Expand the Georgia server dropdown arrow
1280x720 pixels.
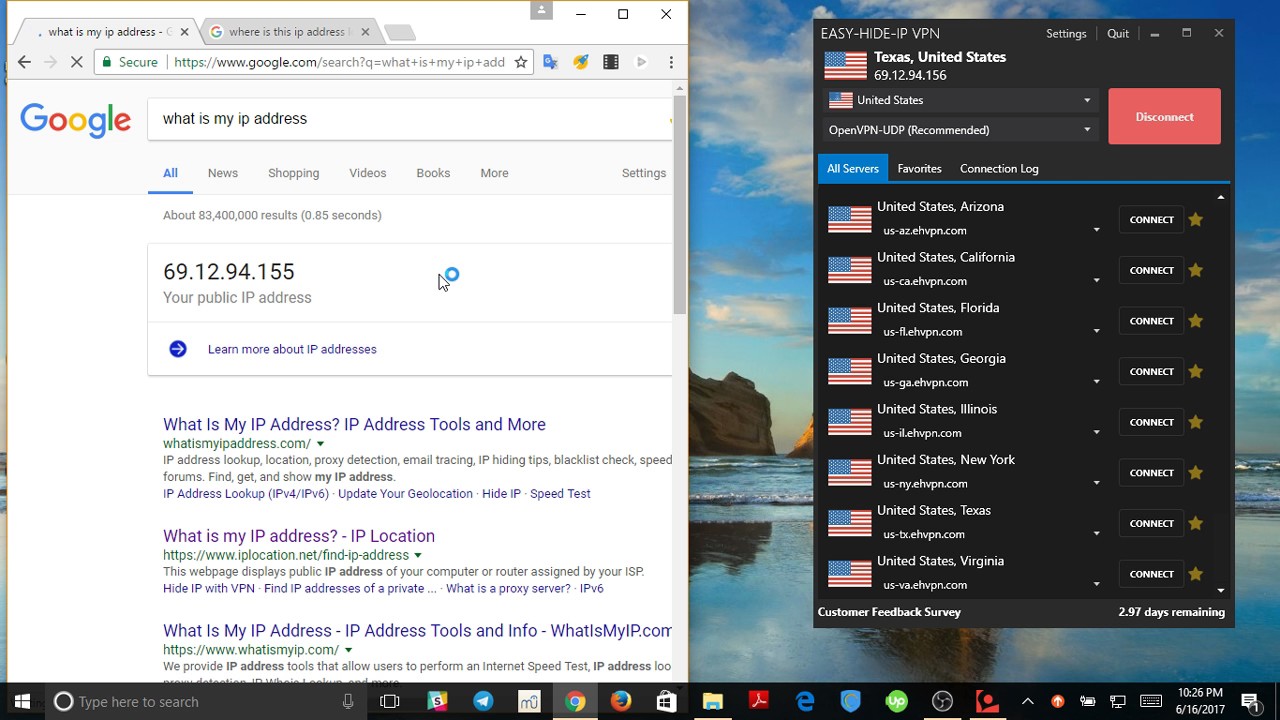pos(1096,382)
